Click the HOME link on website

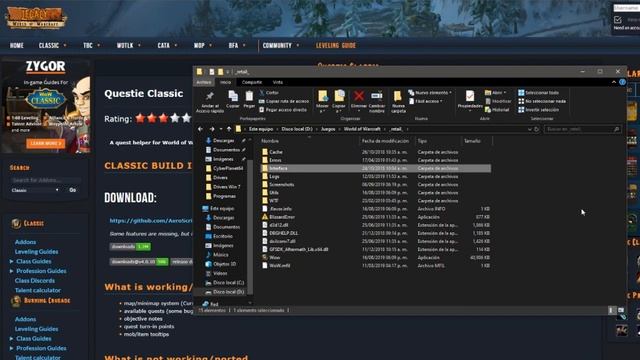pos(17,45)
